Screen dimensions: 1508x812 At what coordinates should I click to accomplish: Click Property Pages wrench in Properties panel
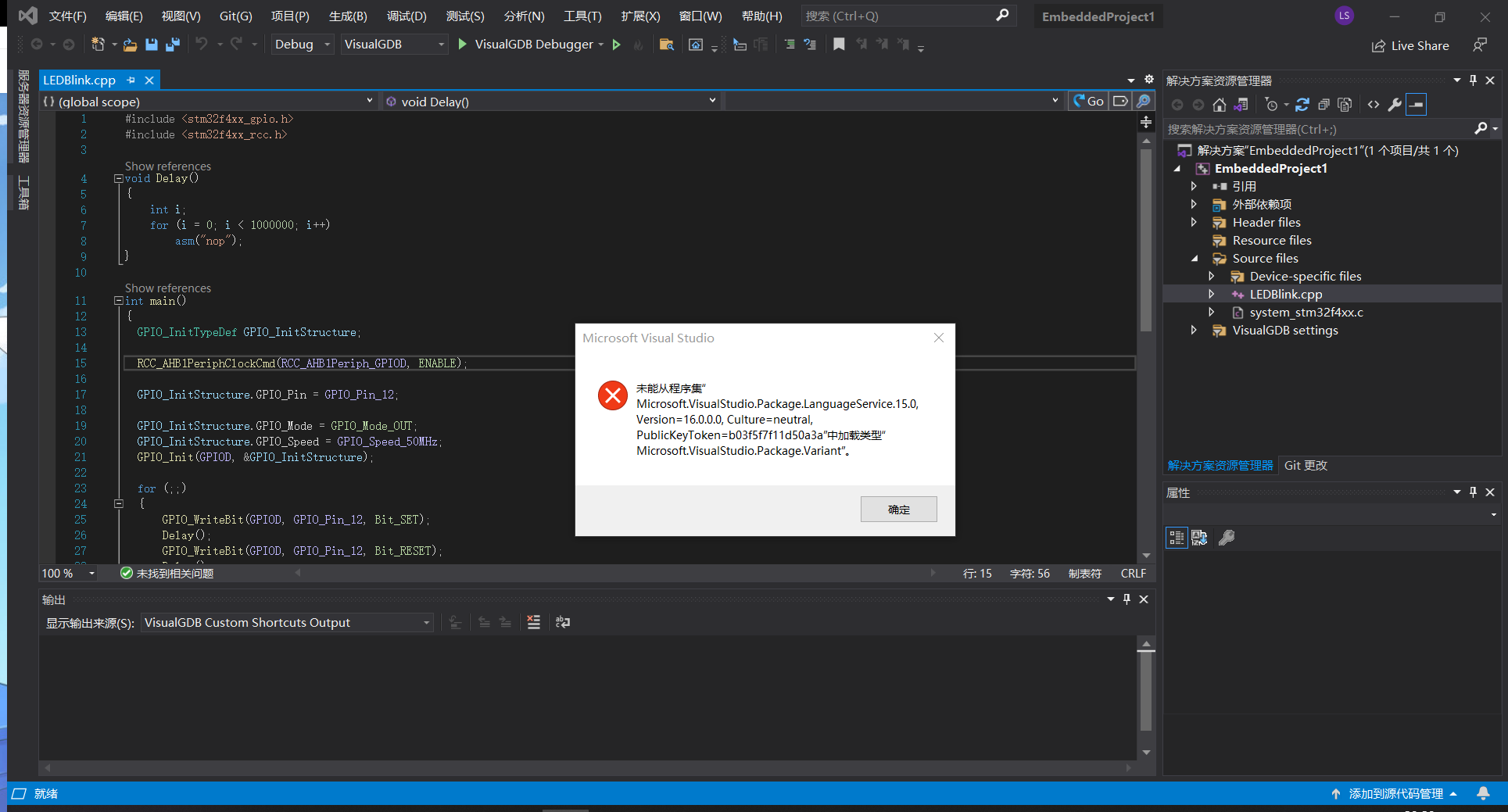1227,538
